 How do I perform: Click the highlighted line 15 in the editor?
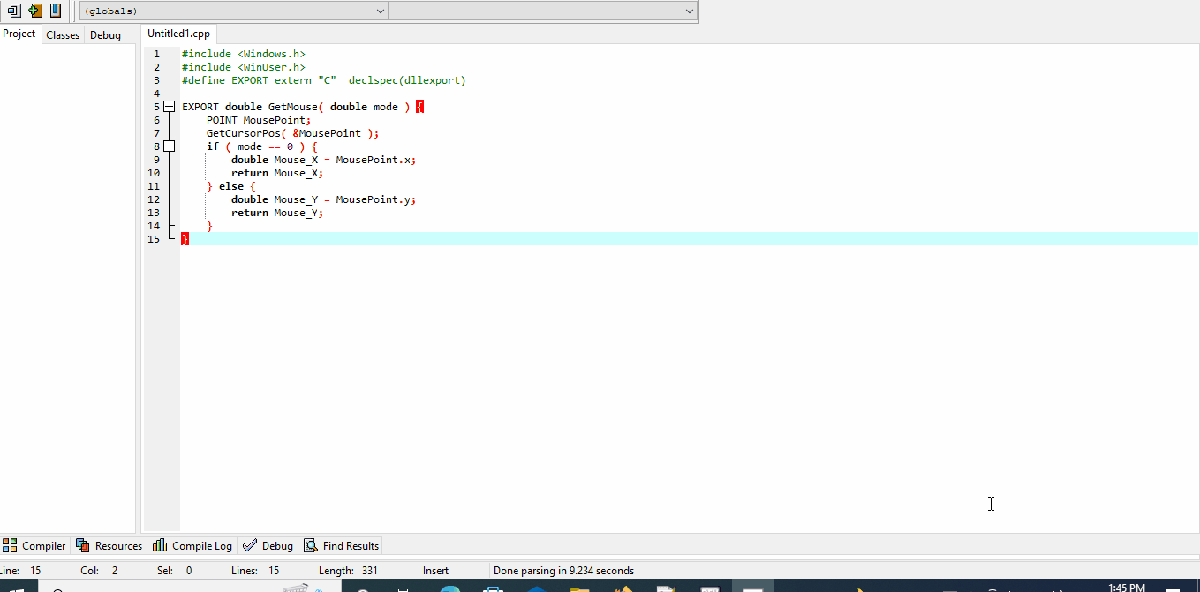point(400,238)
